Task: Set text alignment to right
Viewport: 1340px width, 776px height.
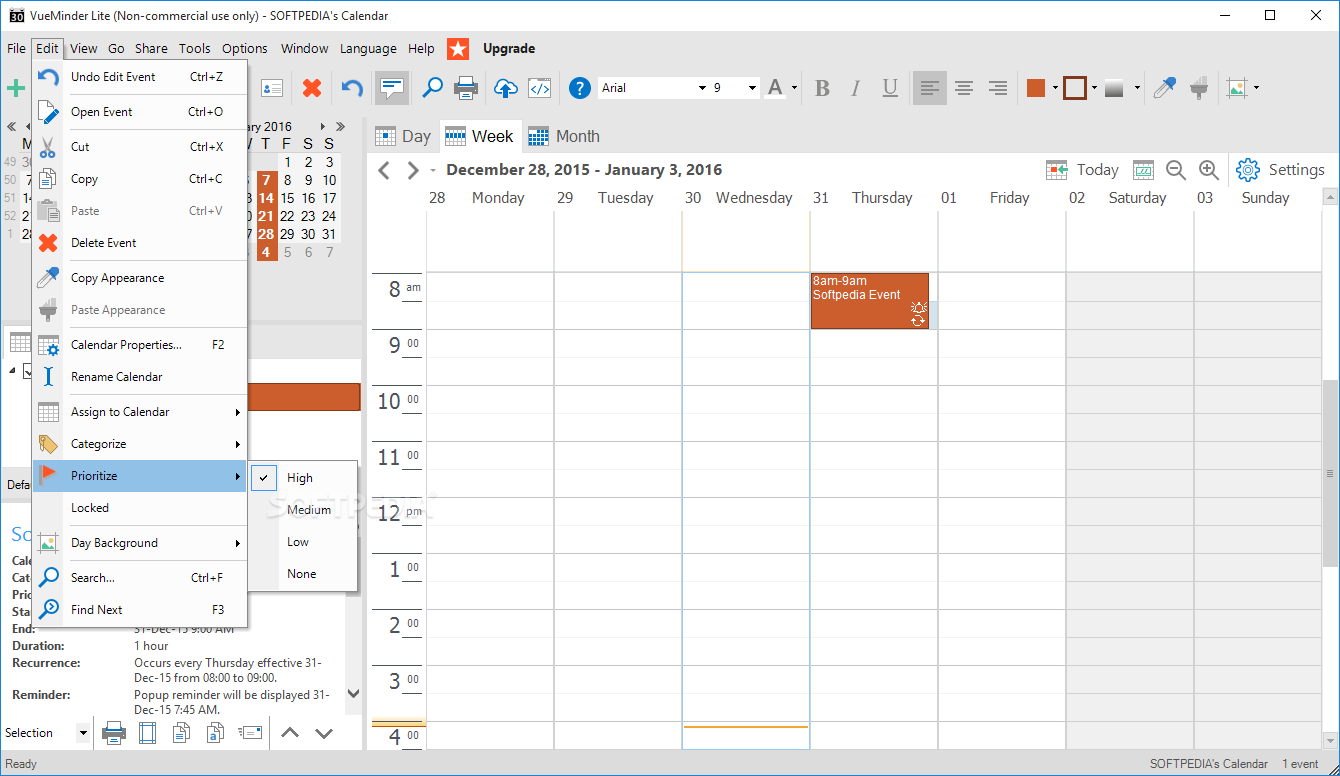Action: pos(998,88)
